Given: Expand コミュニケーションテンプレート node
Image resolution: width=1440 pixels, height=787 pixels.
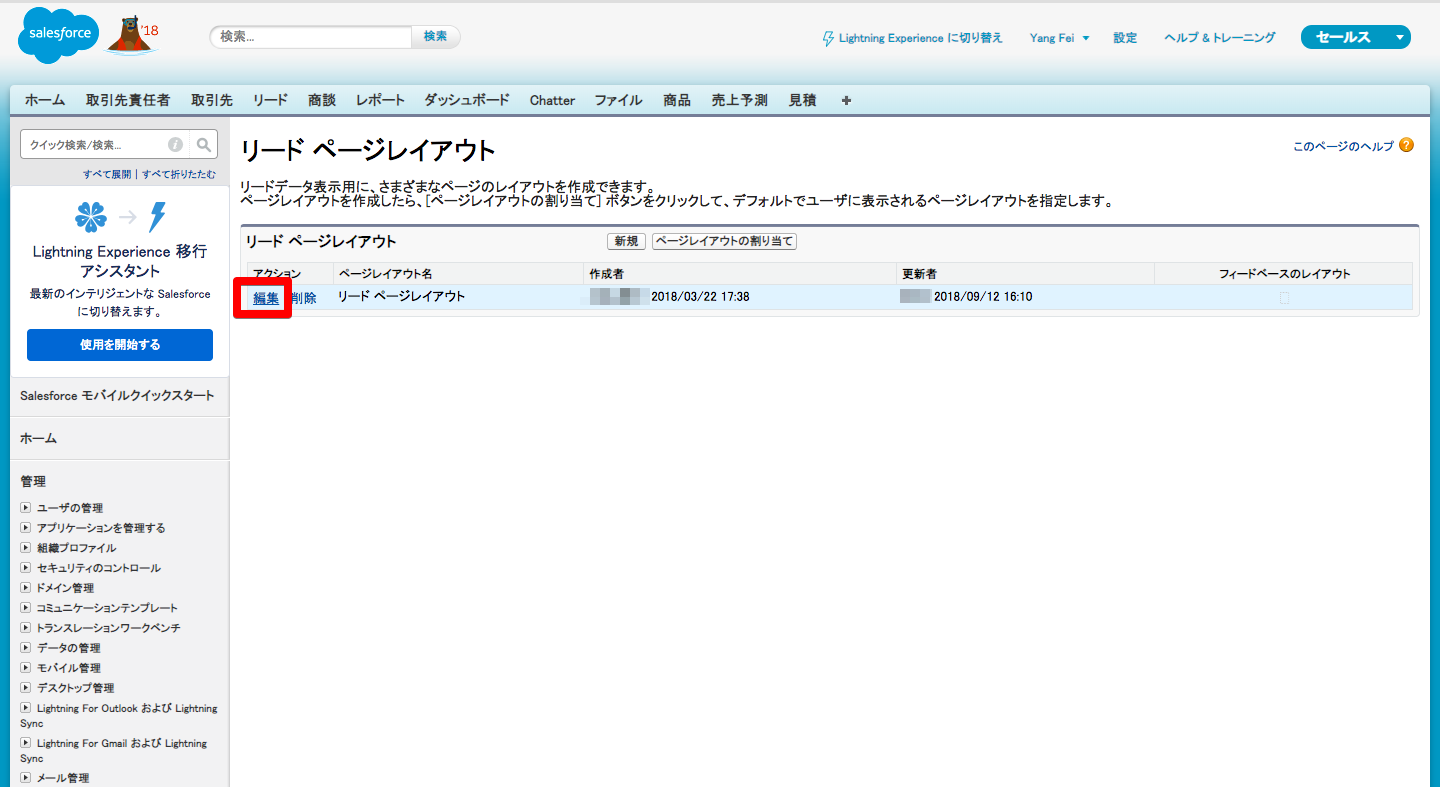Looking at the screenshot, I should (x=26, y=608).
